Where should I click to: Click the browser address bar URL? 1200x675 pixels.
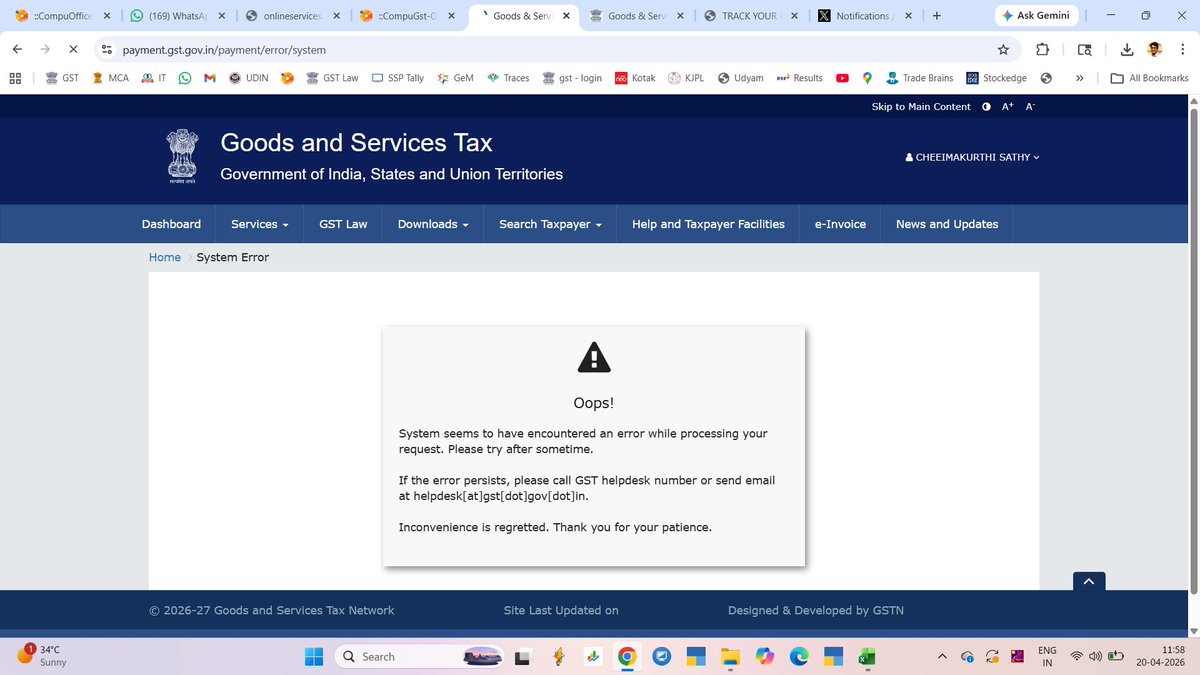224,49
